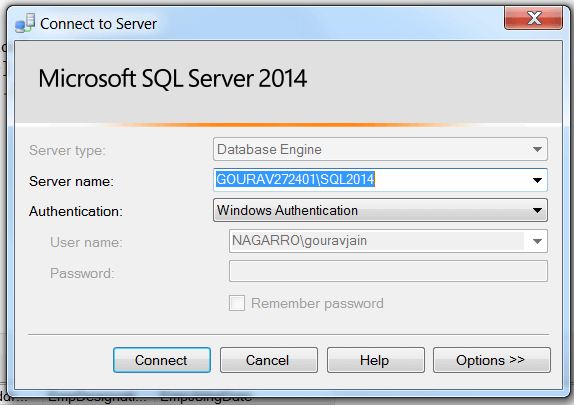Image resolution: width=574 pixels, height=405 pixels.
Task: Click the highlighted server name GOURAV272401\SQL2014
Action: 295,179
